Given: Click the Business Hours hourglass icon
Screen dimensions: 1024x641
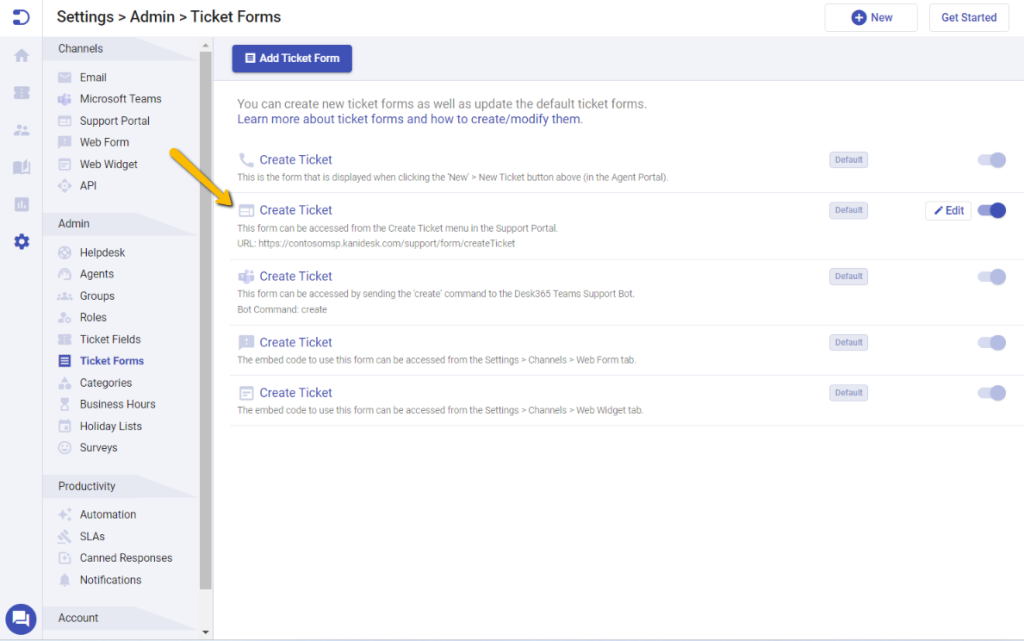Looking at the screenshot, I should coord(65,405).
